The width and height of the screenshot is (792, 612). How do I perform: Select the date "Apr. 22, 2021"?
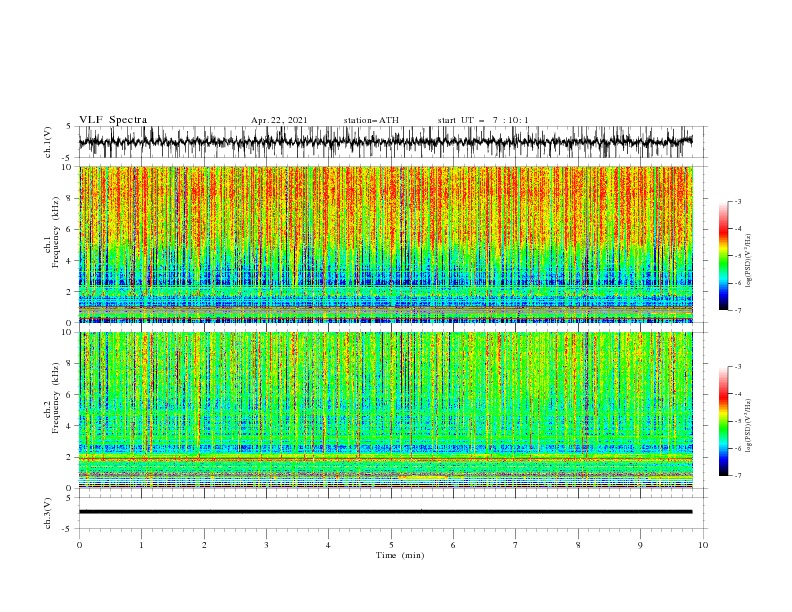[x=279, y=120]
